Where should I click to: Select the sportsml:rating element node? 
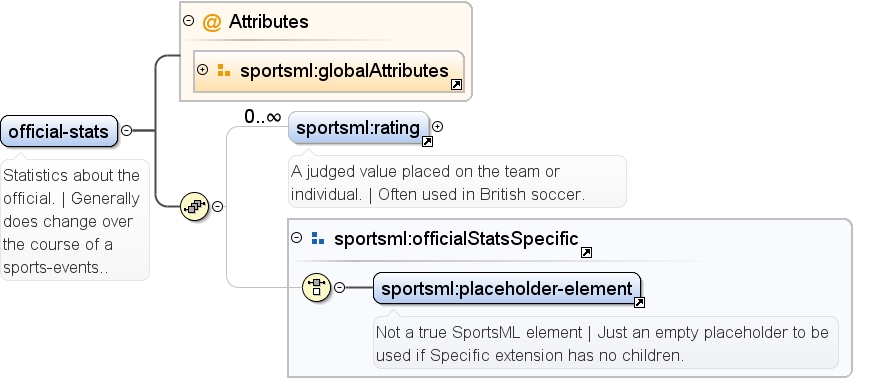coord(358,128)
